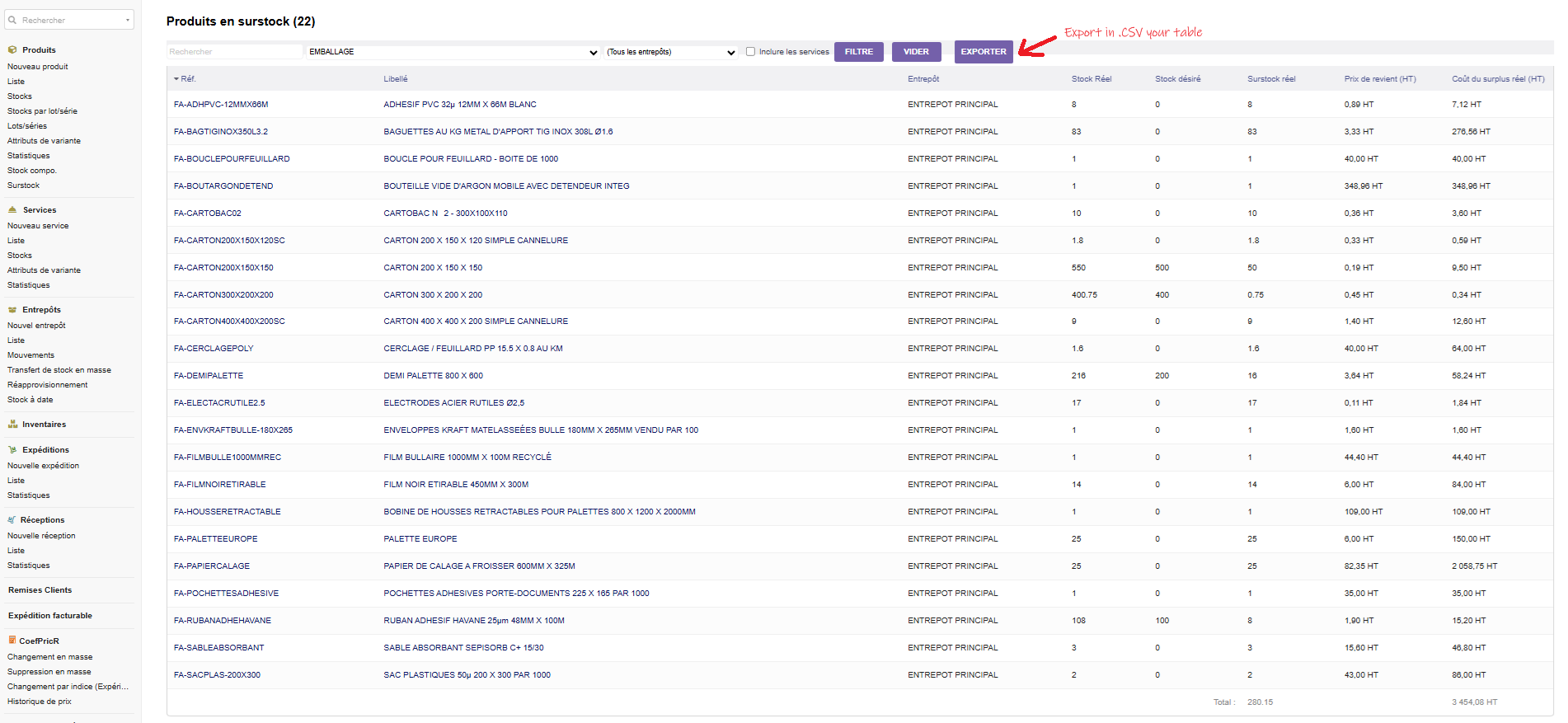Open Nouvel entrepôt menu item
Viewport: 1568px width, 723px height.
click(36, 326)
